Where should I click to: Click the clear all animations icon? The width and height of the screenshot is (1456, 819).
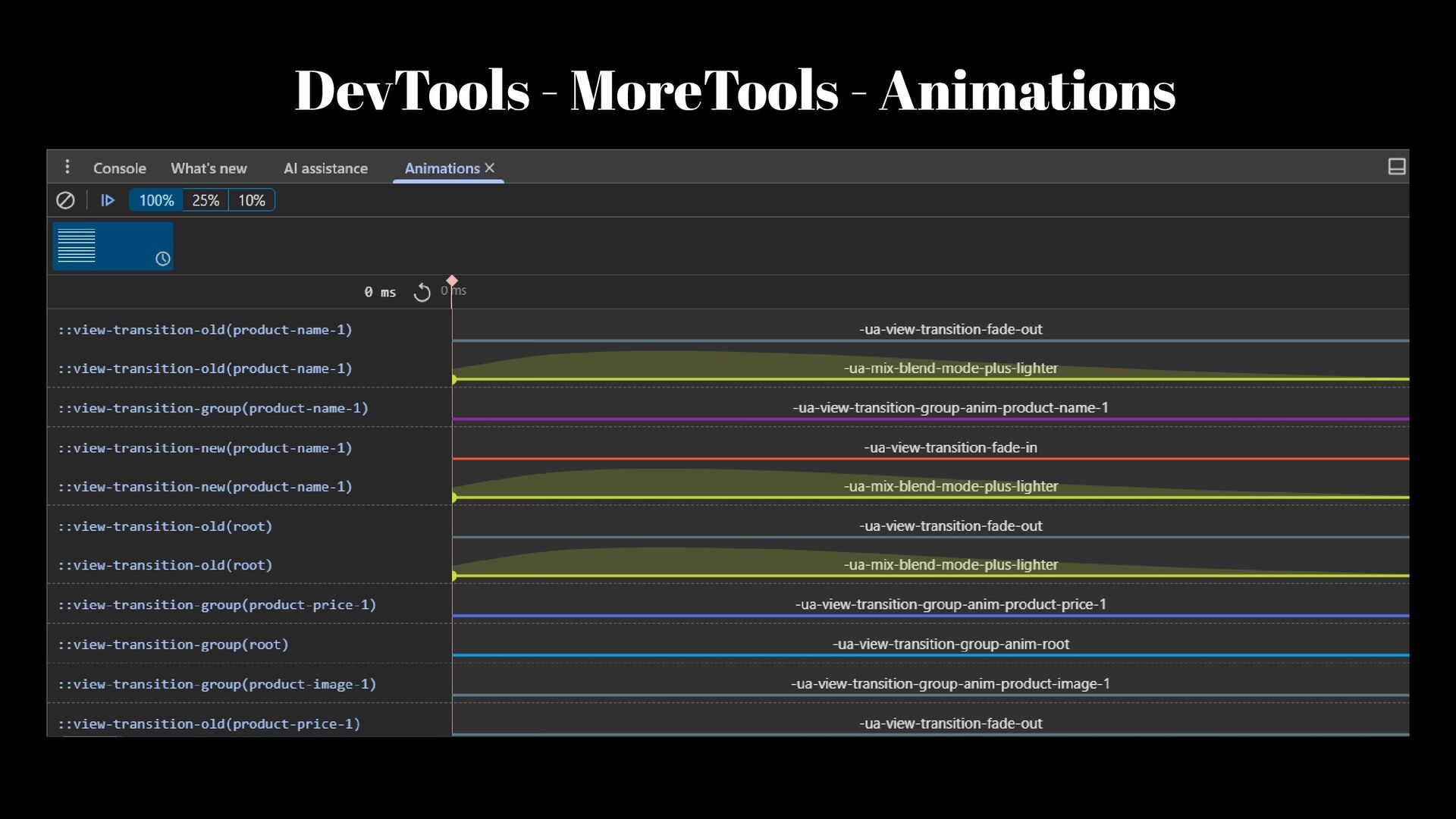[65, 200]
